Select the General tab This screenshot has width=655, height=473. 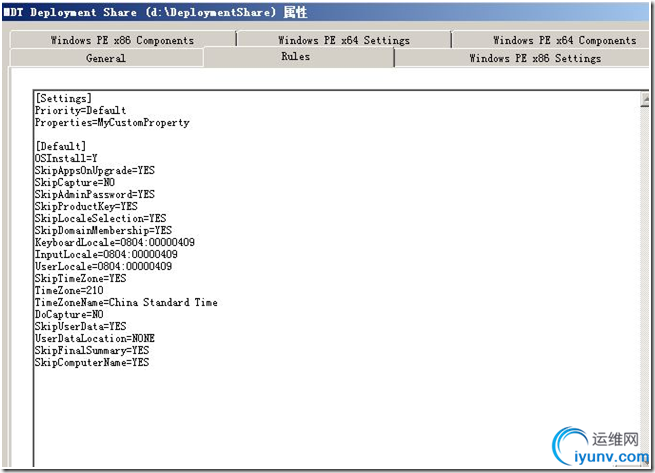[106, 58]
